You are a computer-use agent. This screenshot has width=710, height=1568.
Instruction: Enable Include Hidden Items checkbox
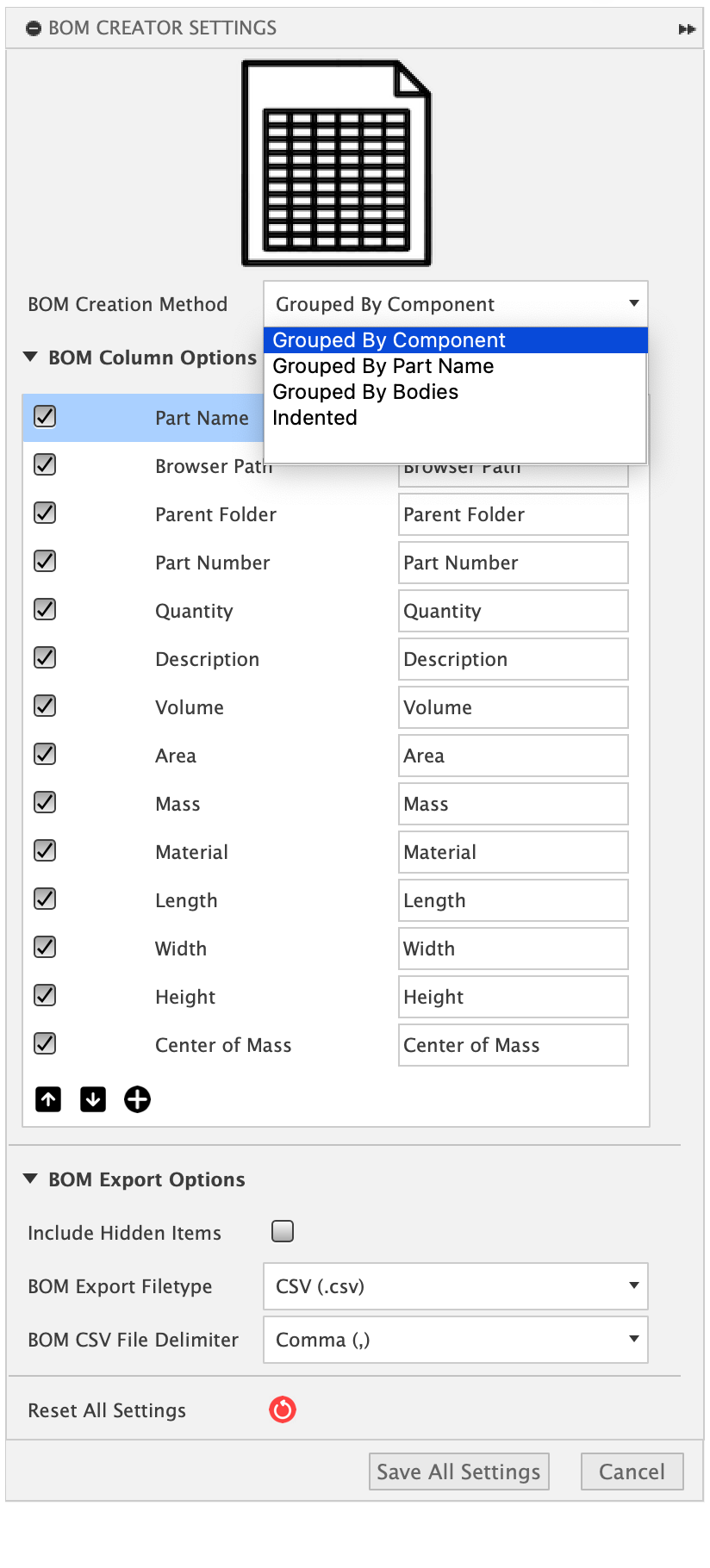point(283,1231)
